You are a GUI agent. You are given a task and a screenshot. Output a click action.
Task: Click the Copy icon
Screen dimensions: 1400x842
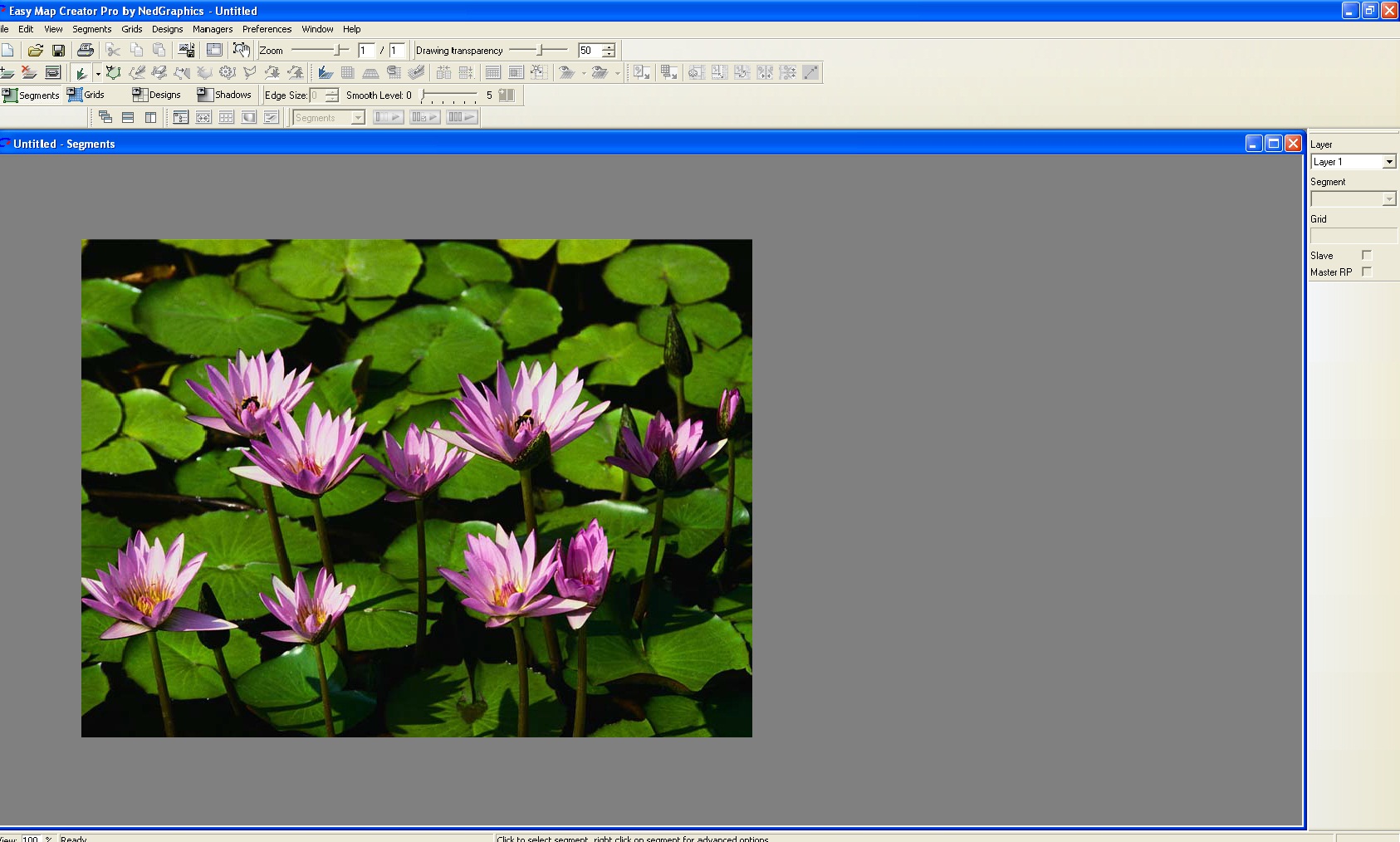pos(136,50)
